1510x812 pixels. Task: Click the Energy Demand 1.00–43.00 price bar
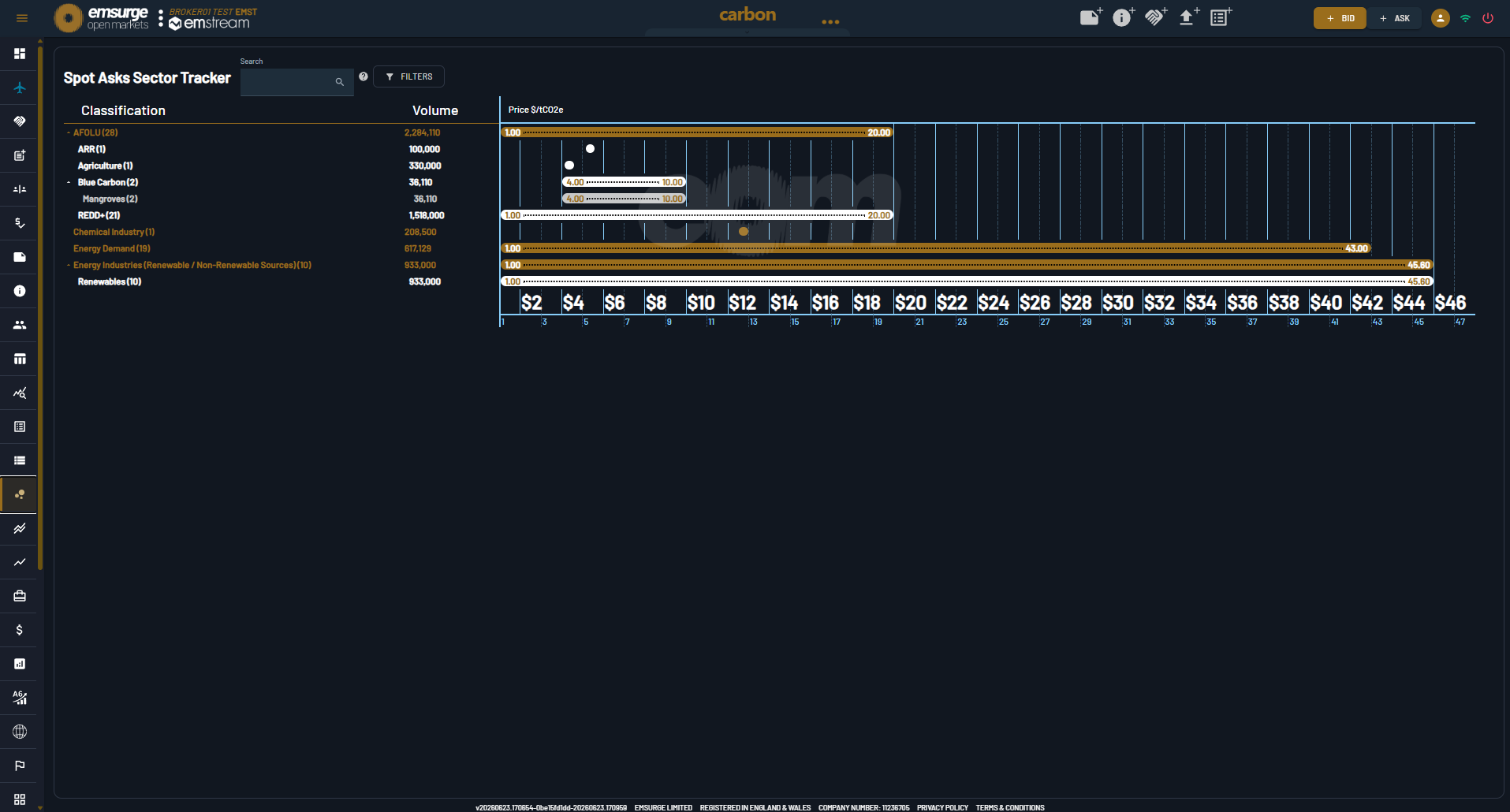[x=936, y=248]
